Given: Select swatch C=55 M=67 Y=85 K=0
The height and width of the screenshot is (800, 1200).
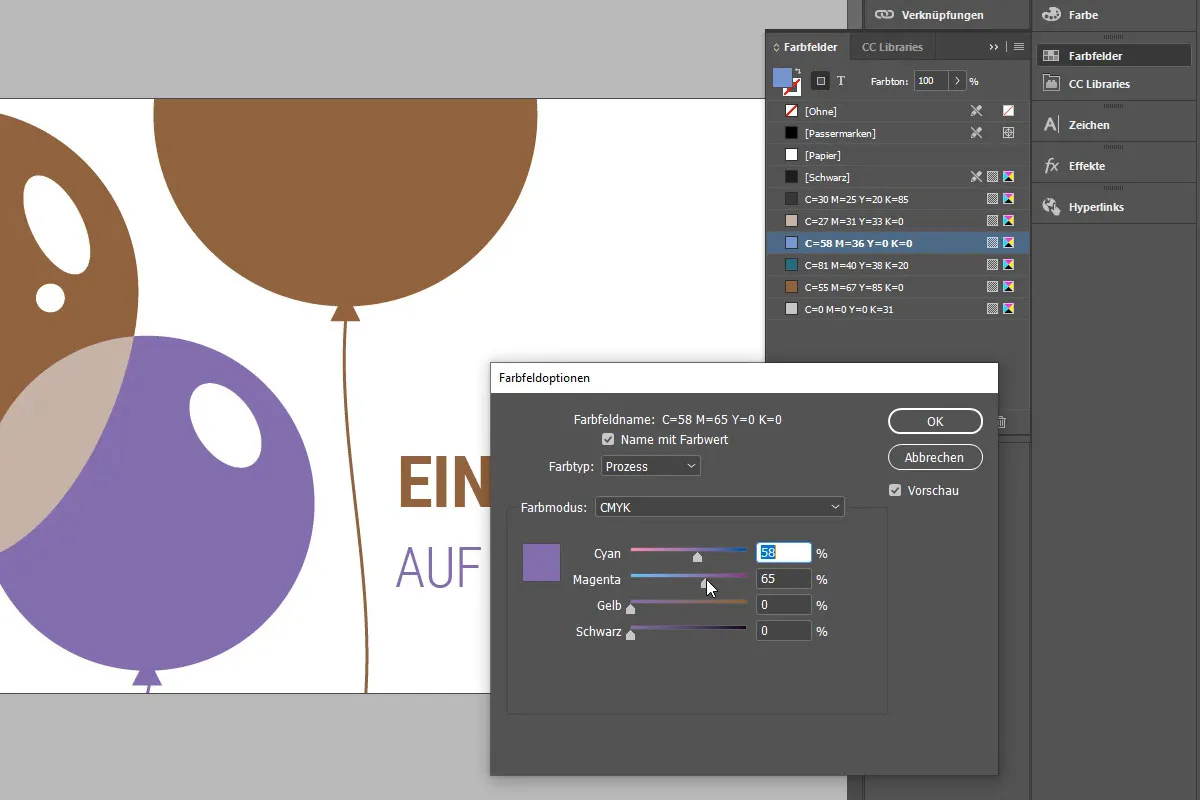Looking at the screenshot, I should (897, 287).
